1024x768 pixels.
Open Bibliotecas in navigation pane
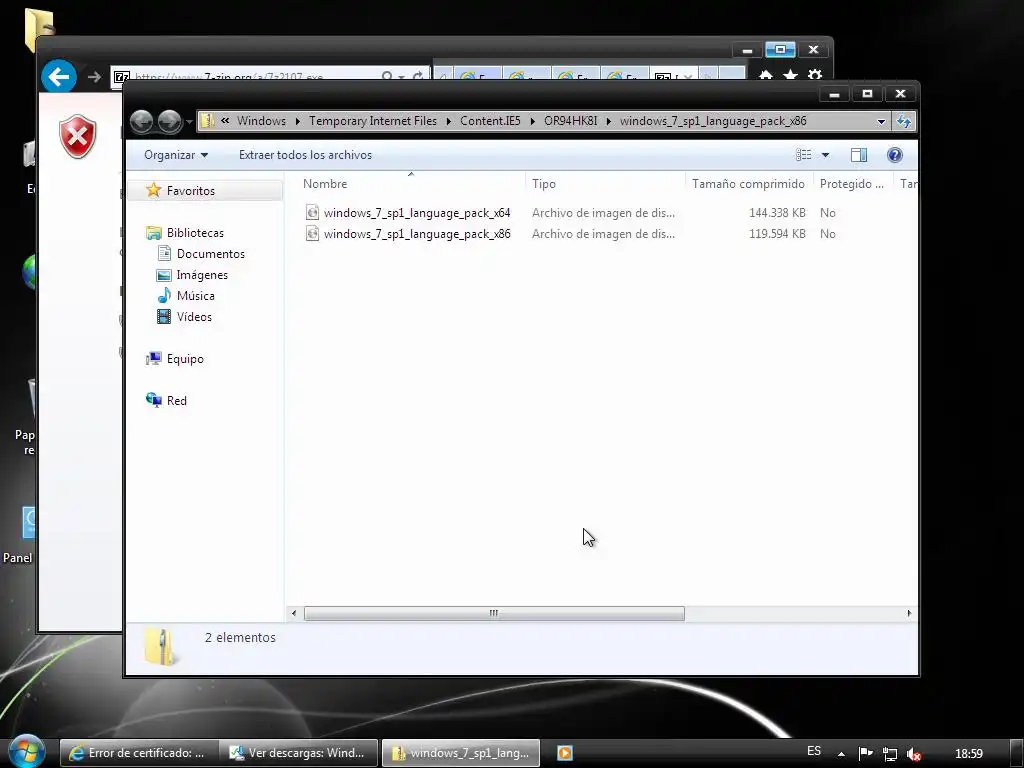tap(195, 232)
